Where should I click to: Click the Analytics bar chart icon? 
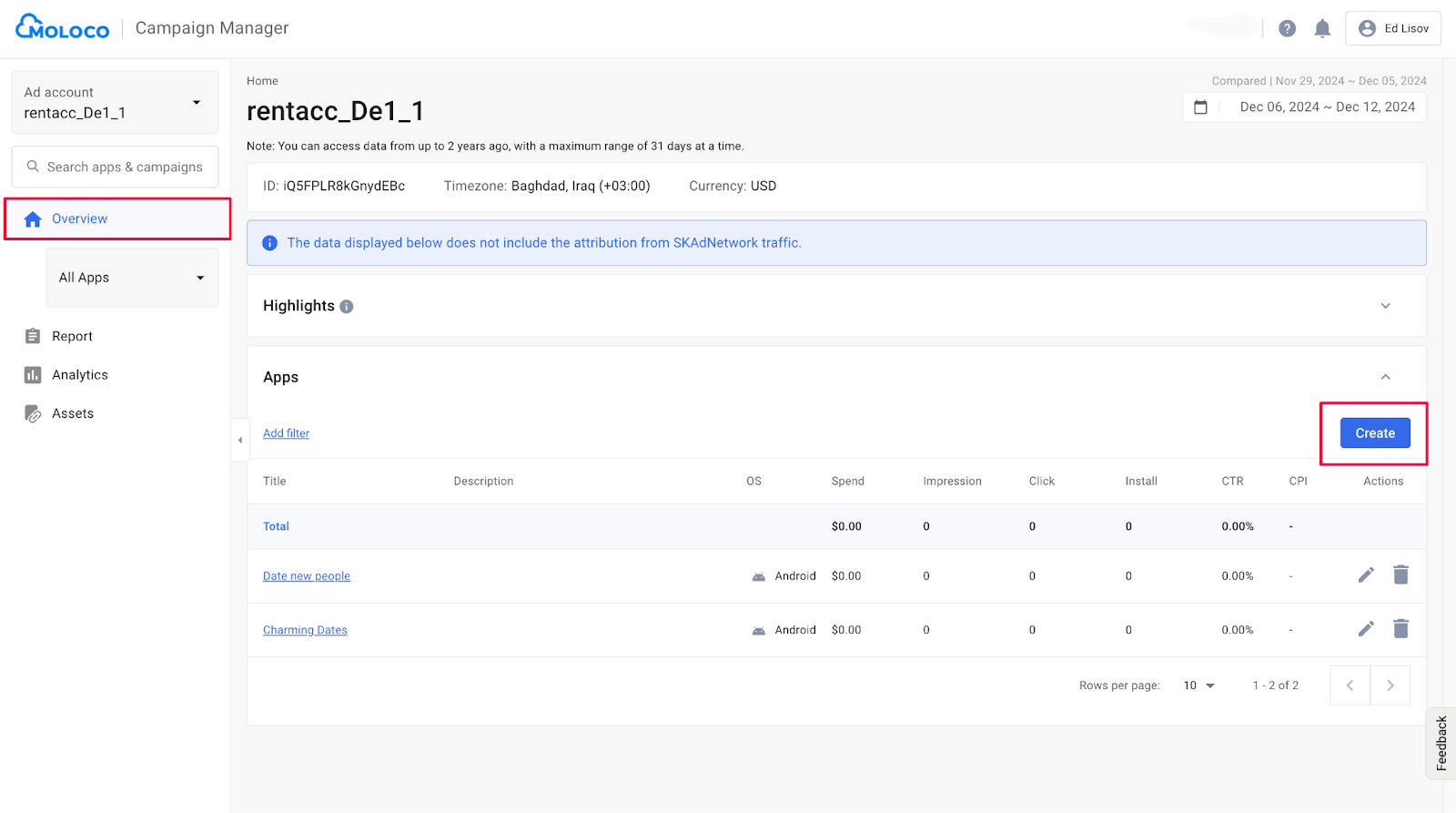[x=33, y=374]
